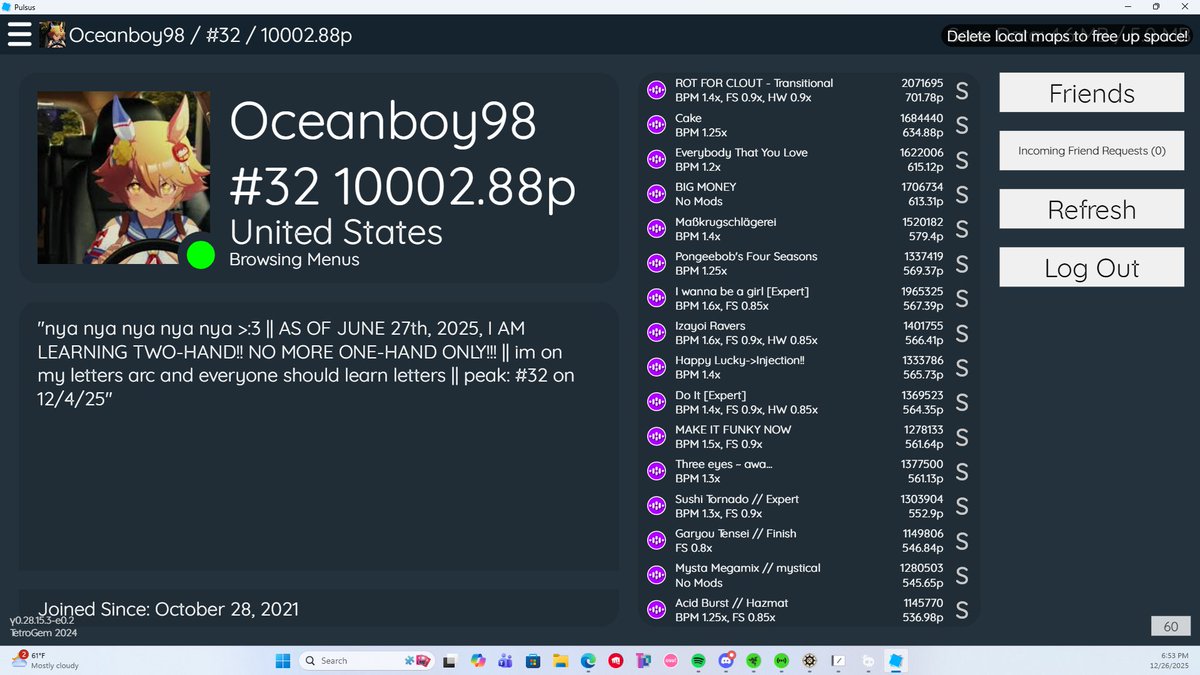Click the profile avatar icon in the title bar
This screenshot has width=1200, height=675.
(x=52, y=34)
